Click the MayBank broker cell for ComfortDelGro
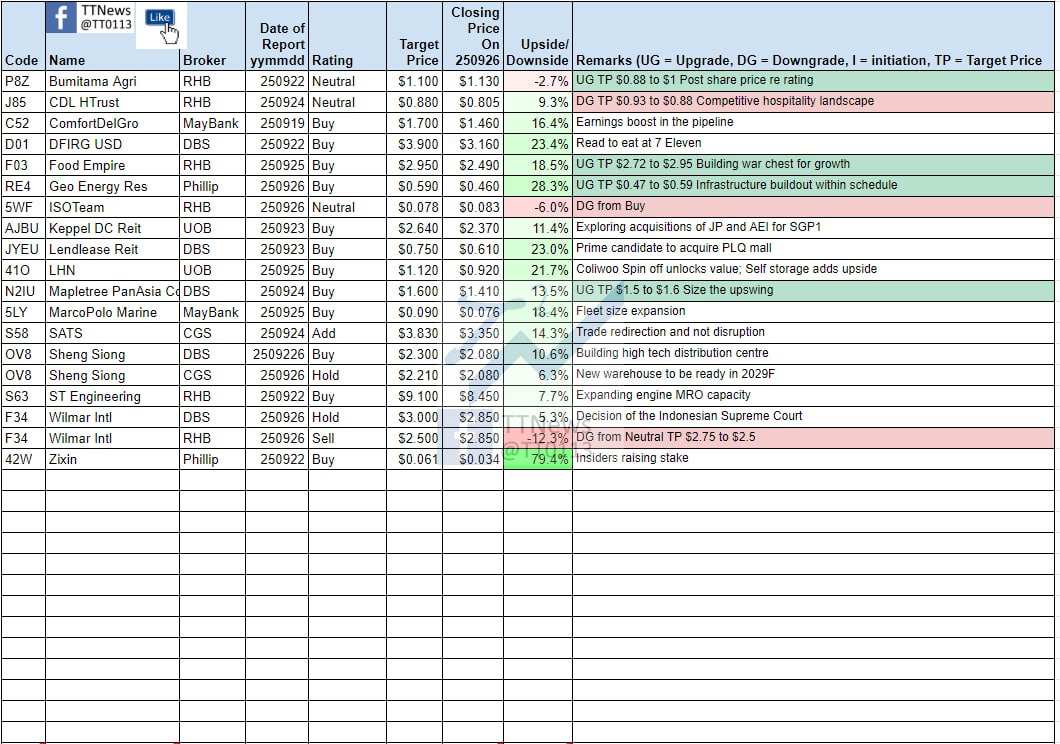The image size is (1060, 744). point(212,123)
